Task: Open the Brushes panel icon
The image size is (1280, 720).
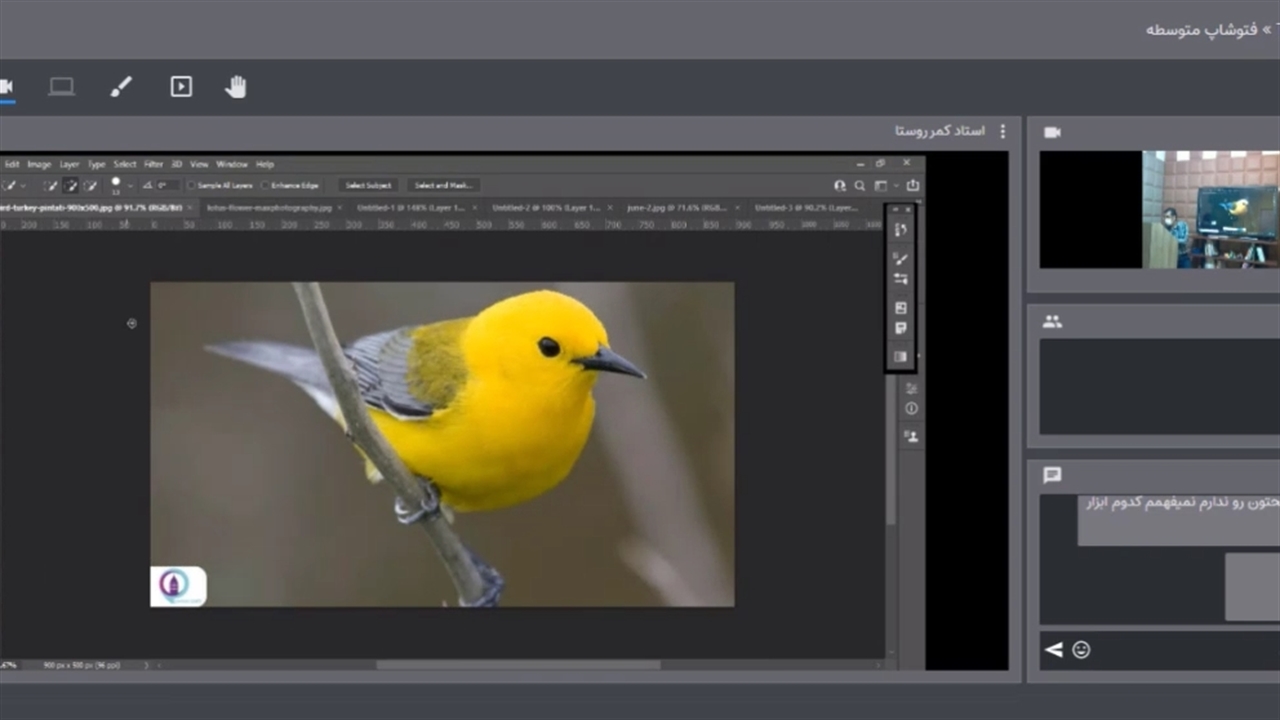Action: (x=900, y=258)
